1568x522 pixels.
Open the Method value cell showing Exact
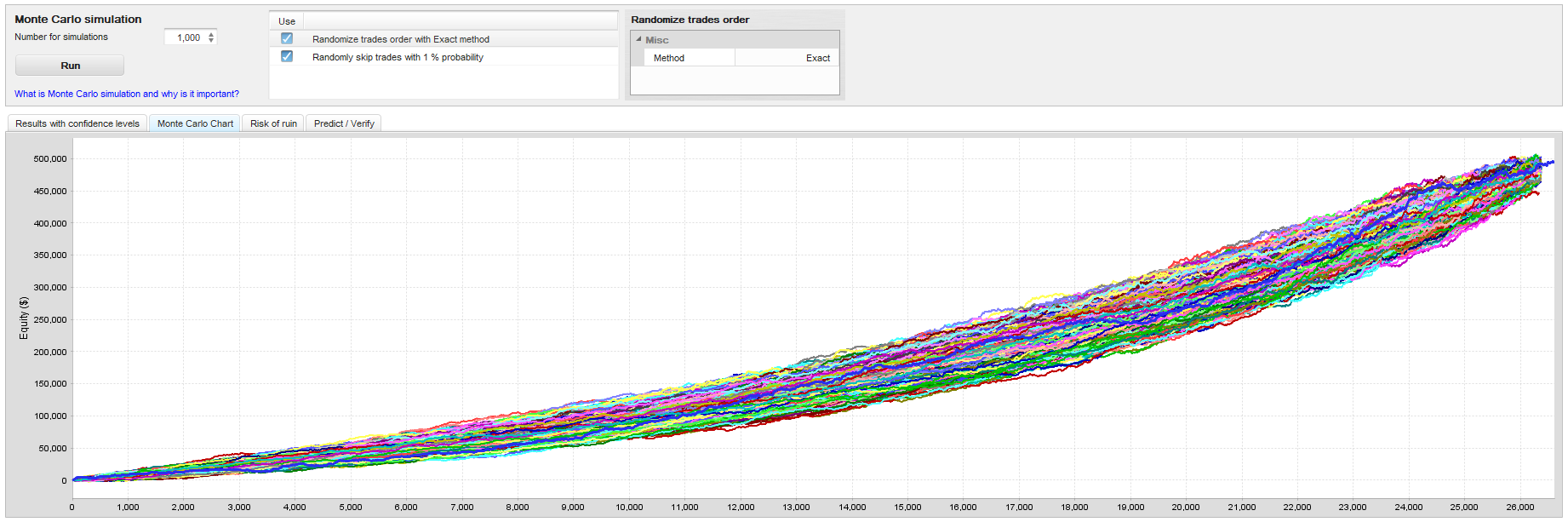click(x=787, y=58)
